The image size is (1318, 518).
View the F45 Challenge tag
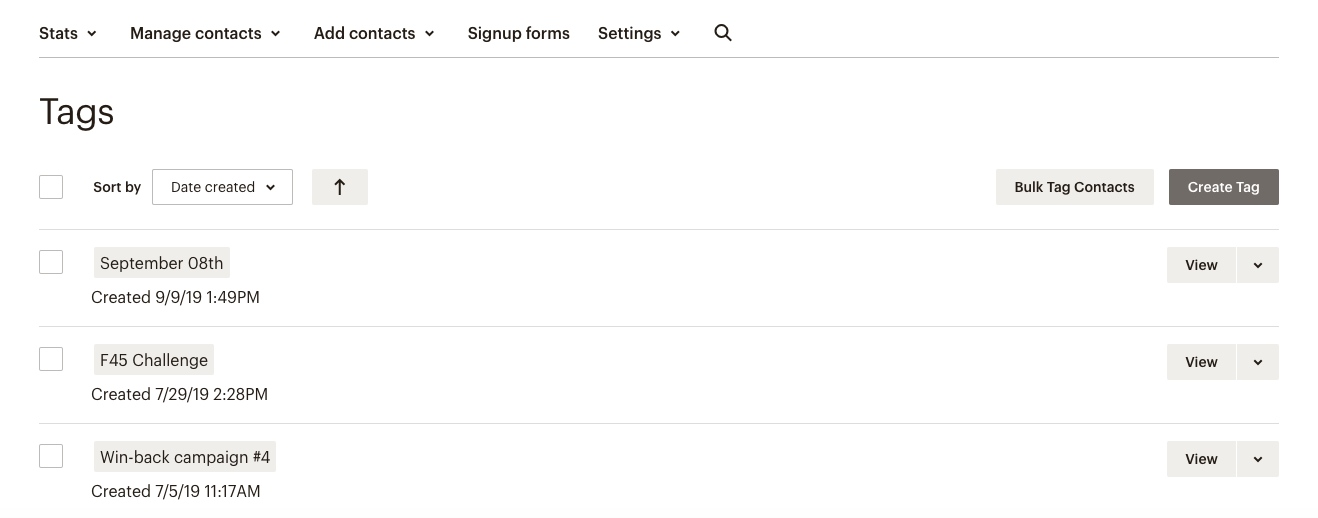coord(1201,362)
